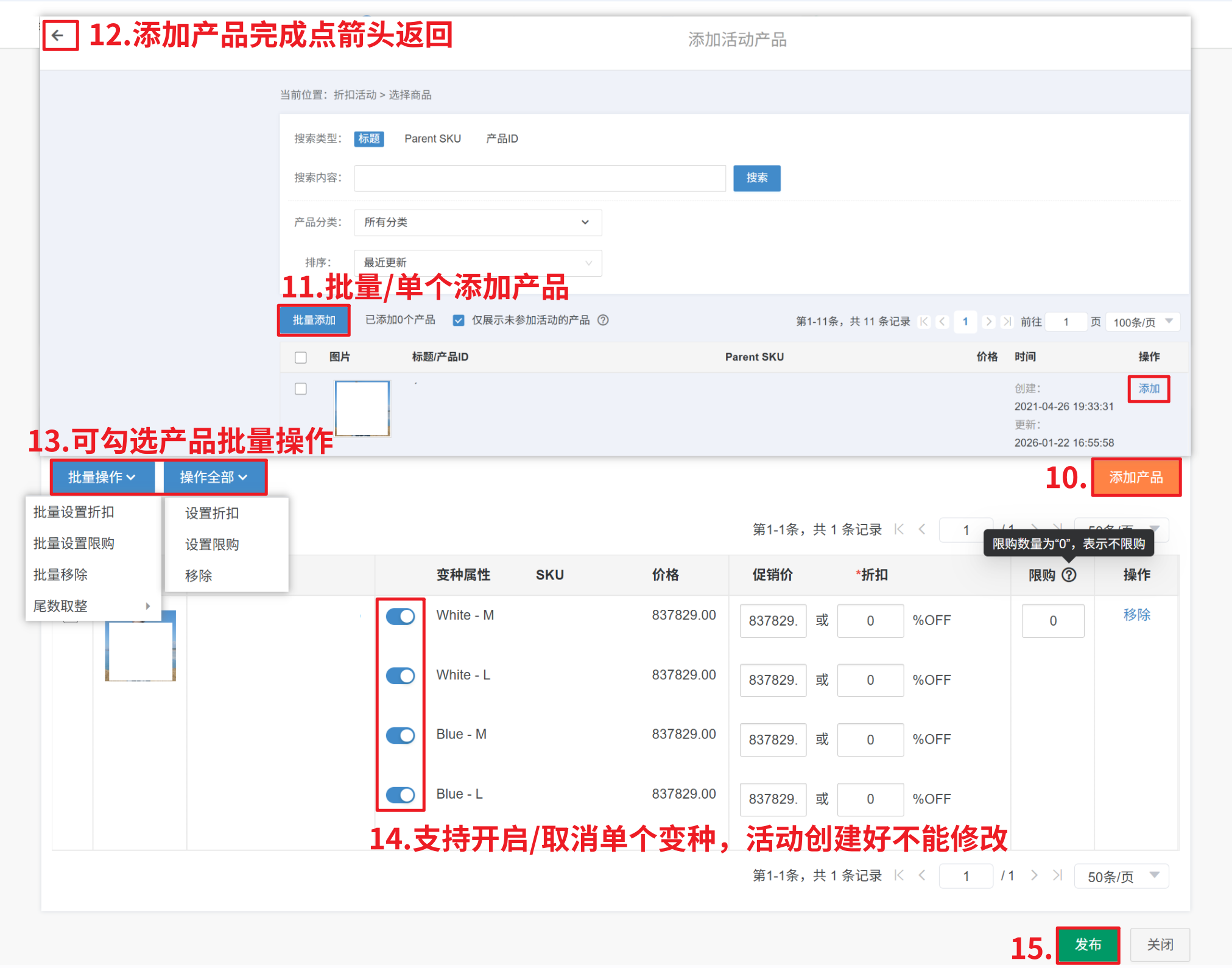Expand the 批量操作 dropdown button

102,477
